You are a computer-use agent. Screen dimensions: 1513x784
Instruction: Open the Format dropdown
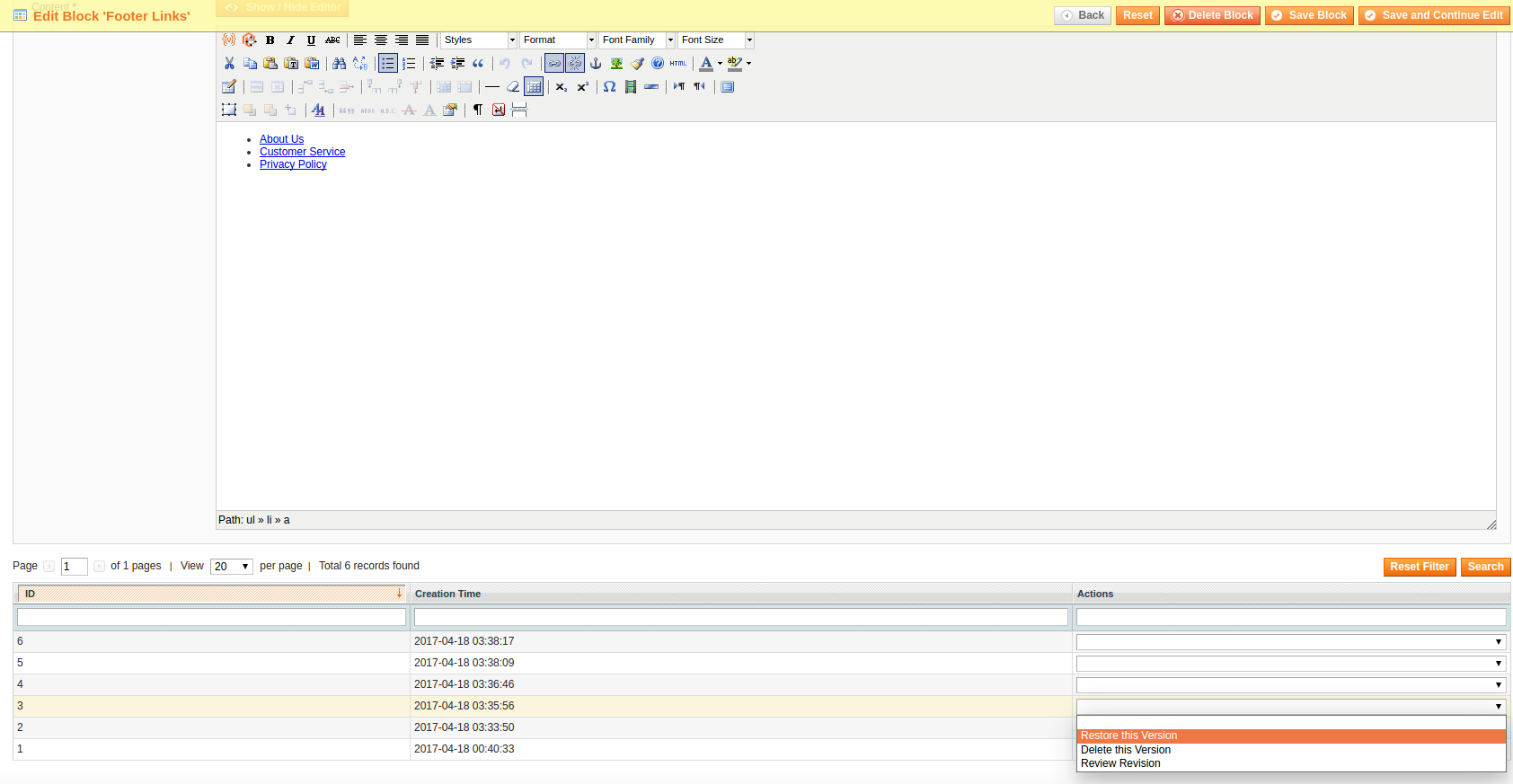click(x=558, y=40)
